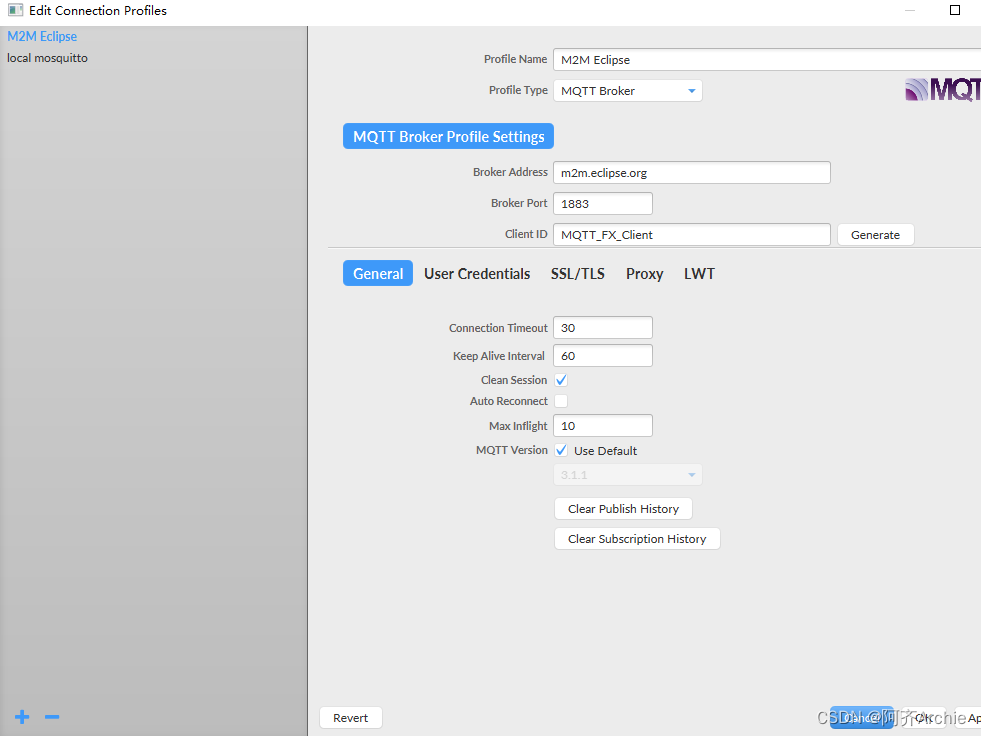Select the M2M Eclipse profile in the list
The width and height of the screenshot is (981, 736).
coord(42,36)
